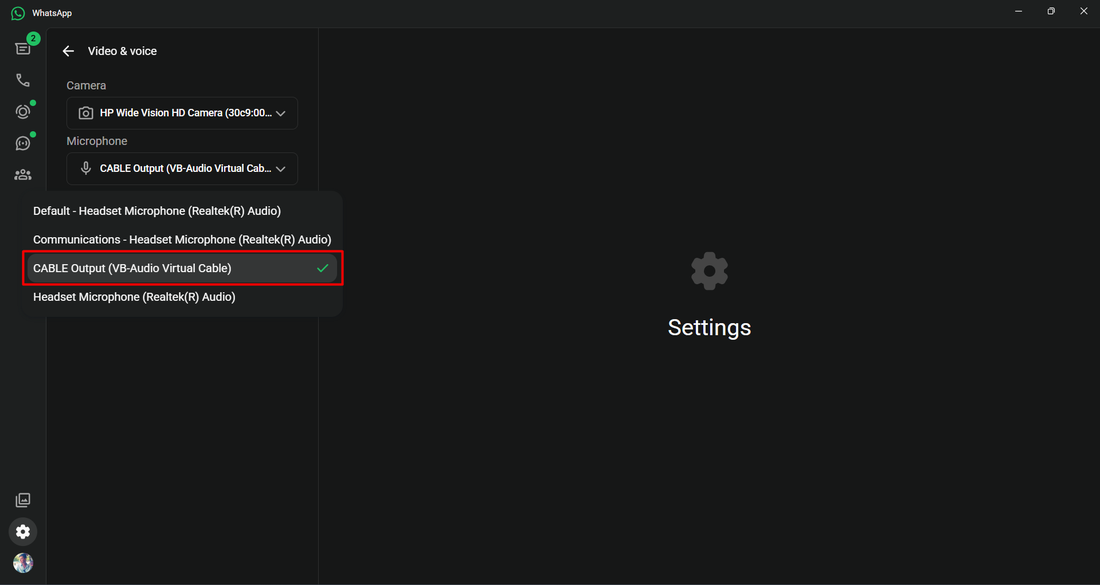Select CABLE Output (VB-Audio Virtual Cable) option

pyautogui.click(x=182, y=268)
